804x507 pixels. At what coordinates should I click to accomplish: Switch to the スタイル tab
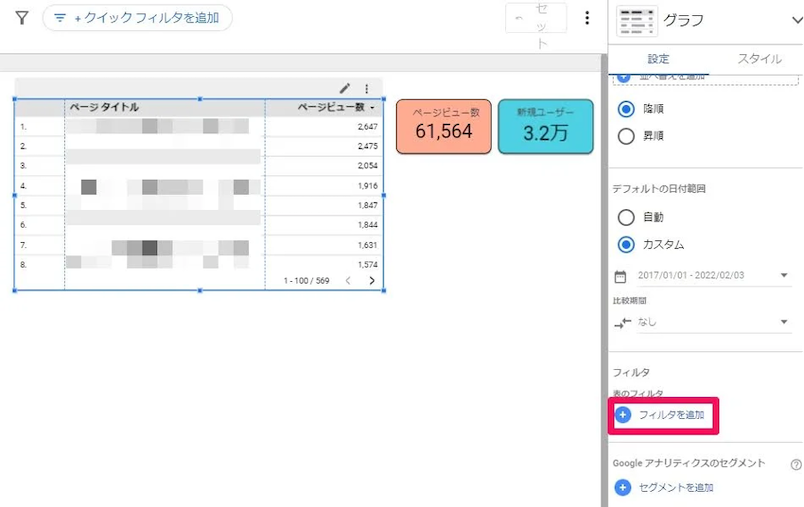pyautogui.click(x=759, y=59)
